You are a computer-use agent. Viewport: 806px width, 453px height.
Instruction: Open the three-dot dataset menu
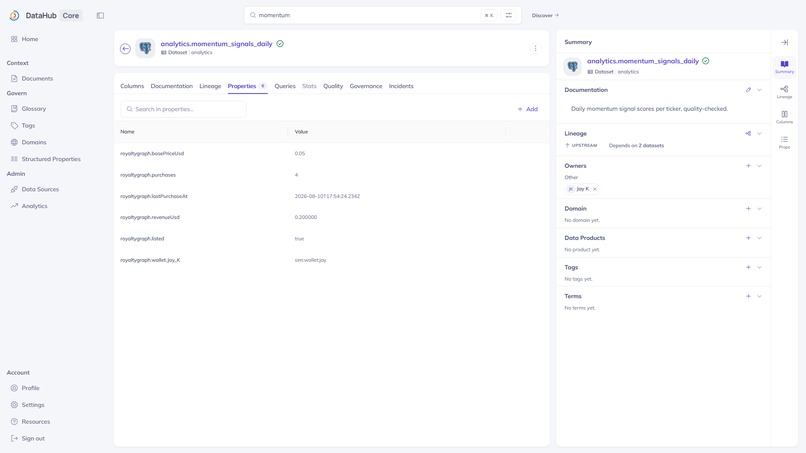coord(535,48)
